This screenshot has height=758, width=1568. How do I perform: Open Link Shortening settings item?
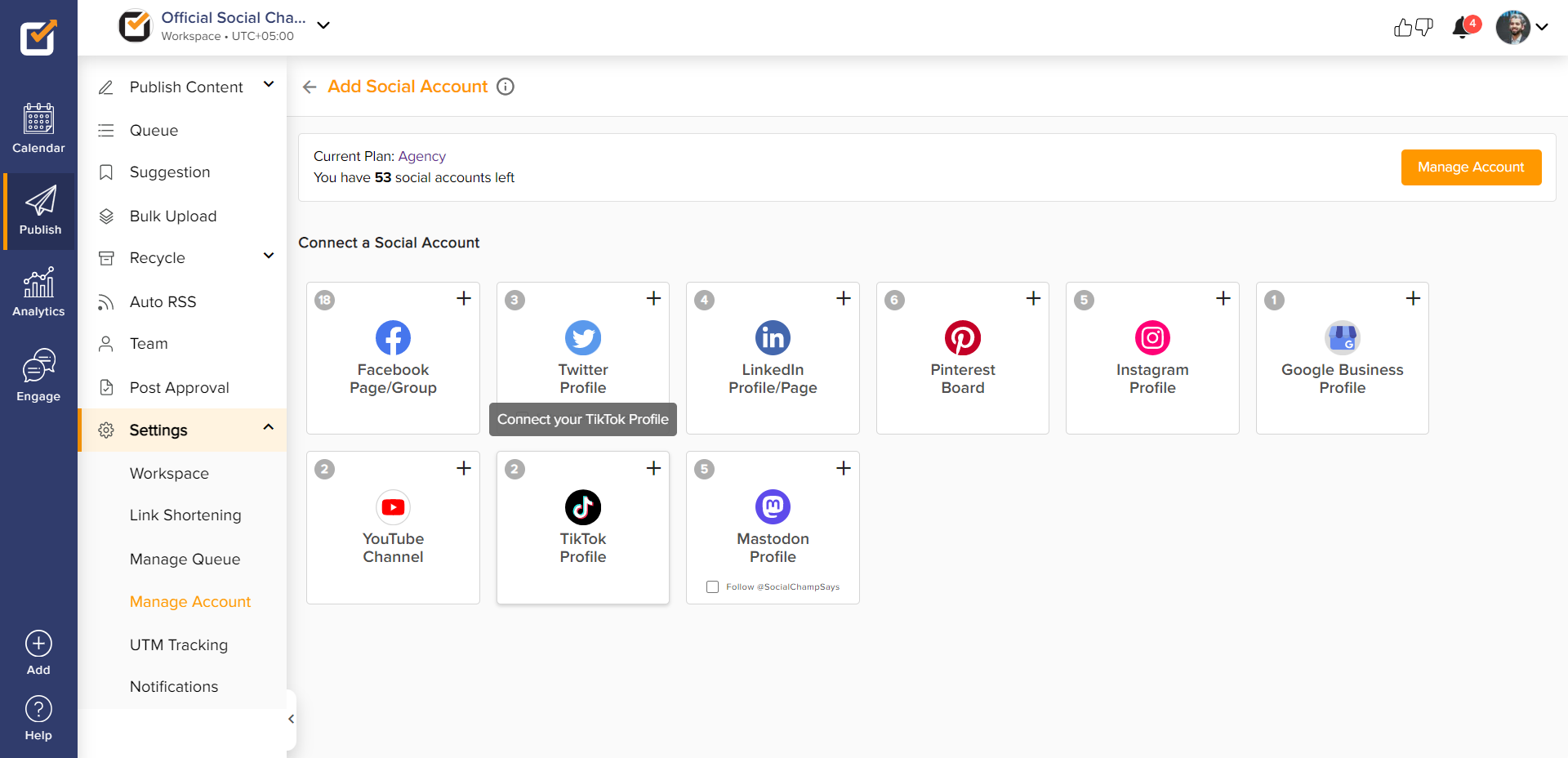coord(185,515)
